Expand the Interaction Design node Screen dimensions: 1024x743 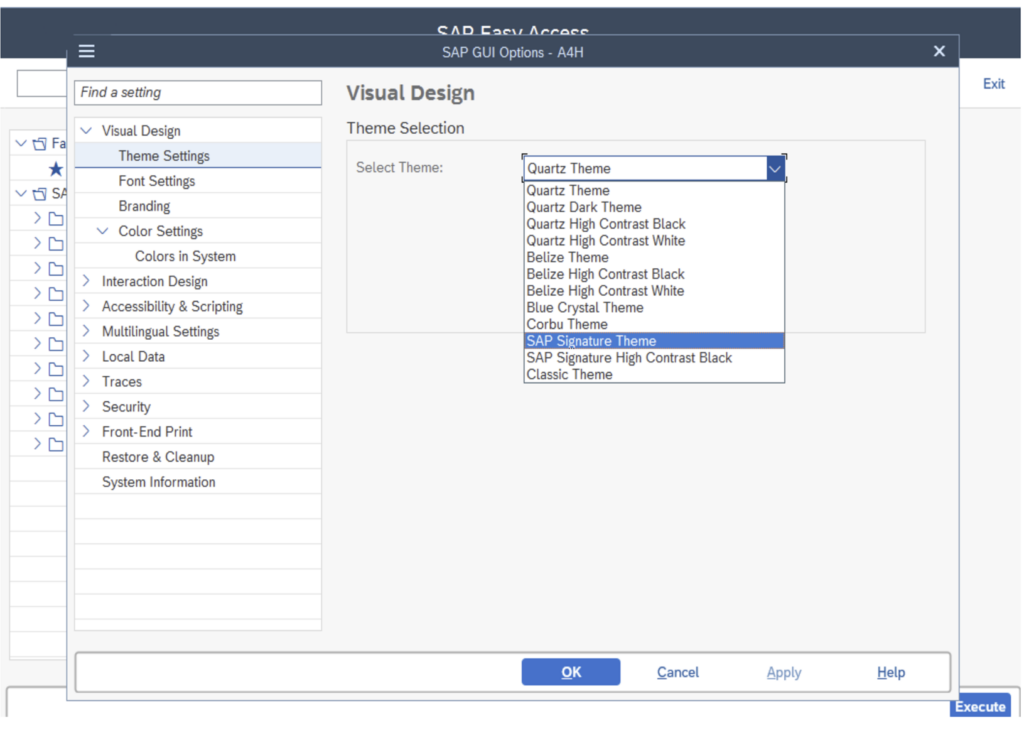pos(86,281)
